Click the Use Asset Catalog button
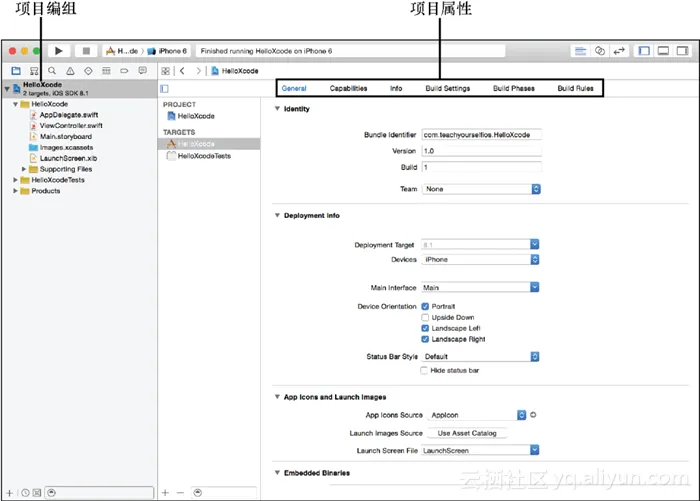Image resolution: width=700 pixels, height=501 pixels. (467, 433)
